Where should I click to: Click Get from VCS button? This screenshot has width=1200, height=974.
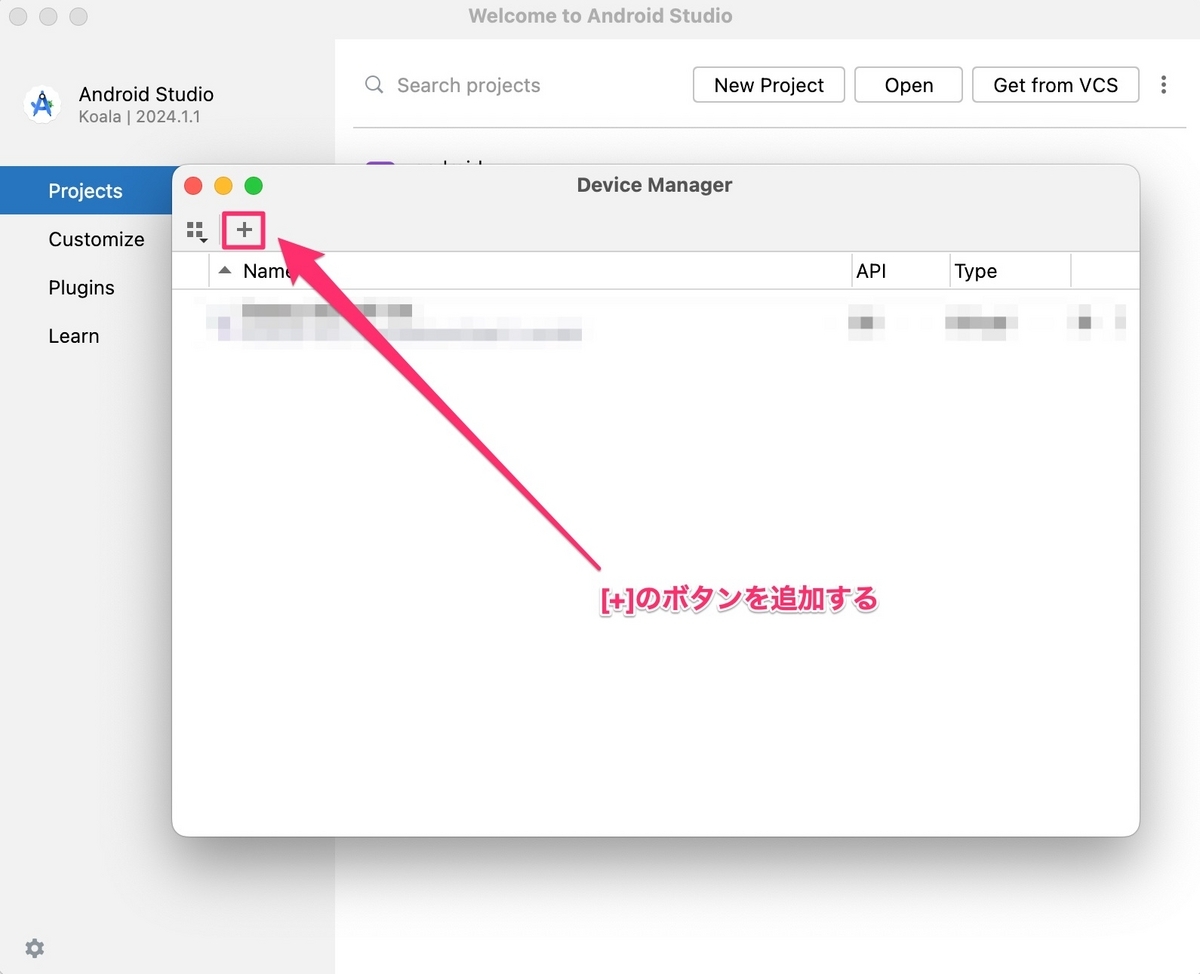(x=1056, y=85)
